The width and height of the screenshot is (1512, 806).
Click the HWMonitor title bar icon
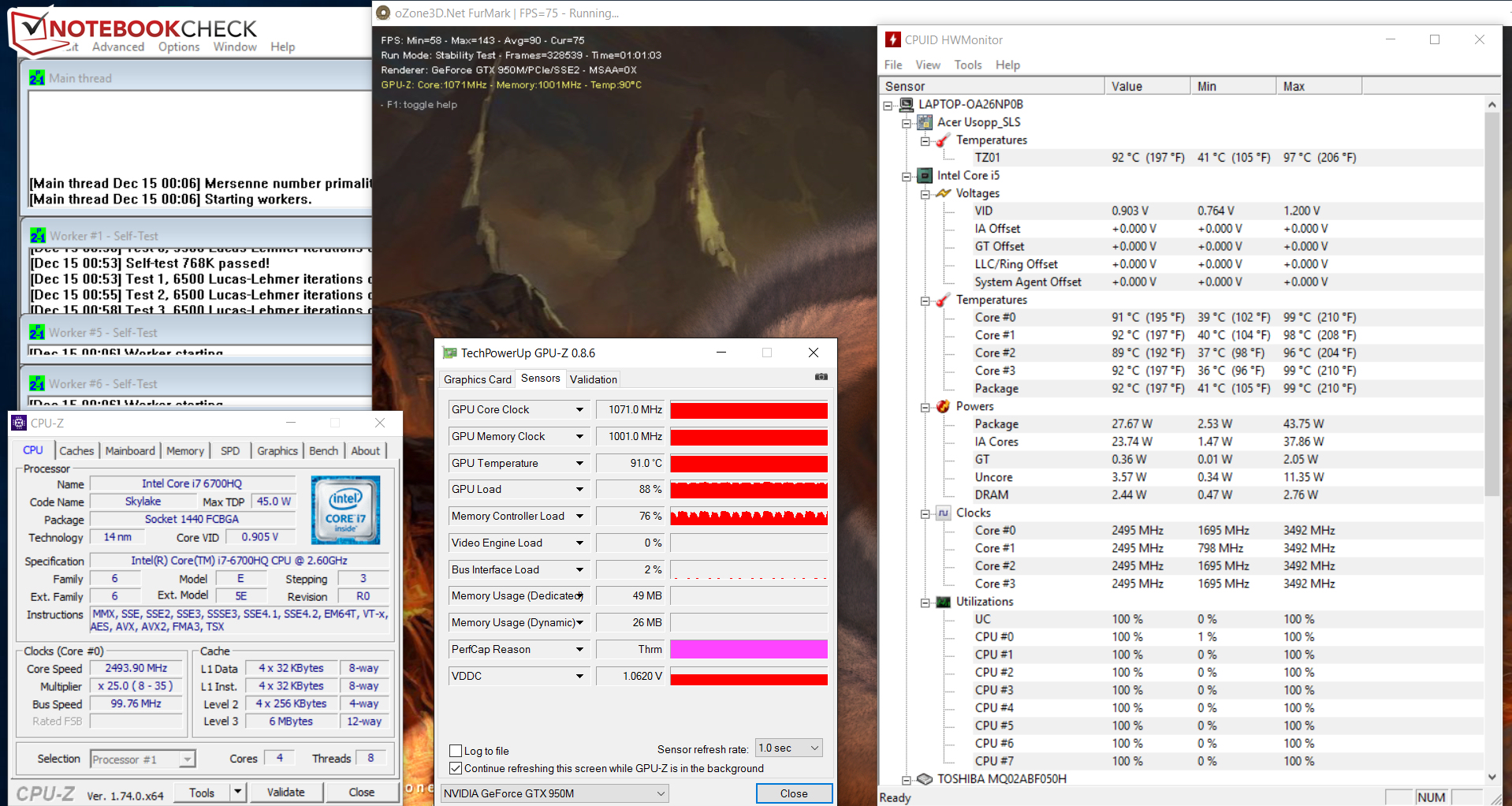[x=893, y=39]
